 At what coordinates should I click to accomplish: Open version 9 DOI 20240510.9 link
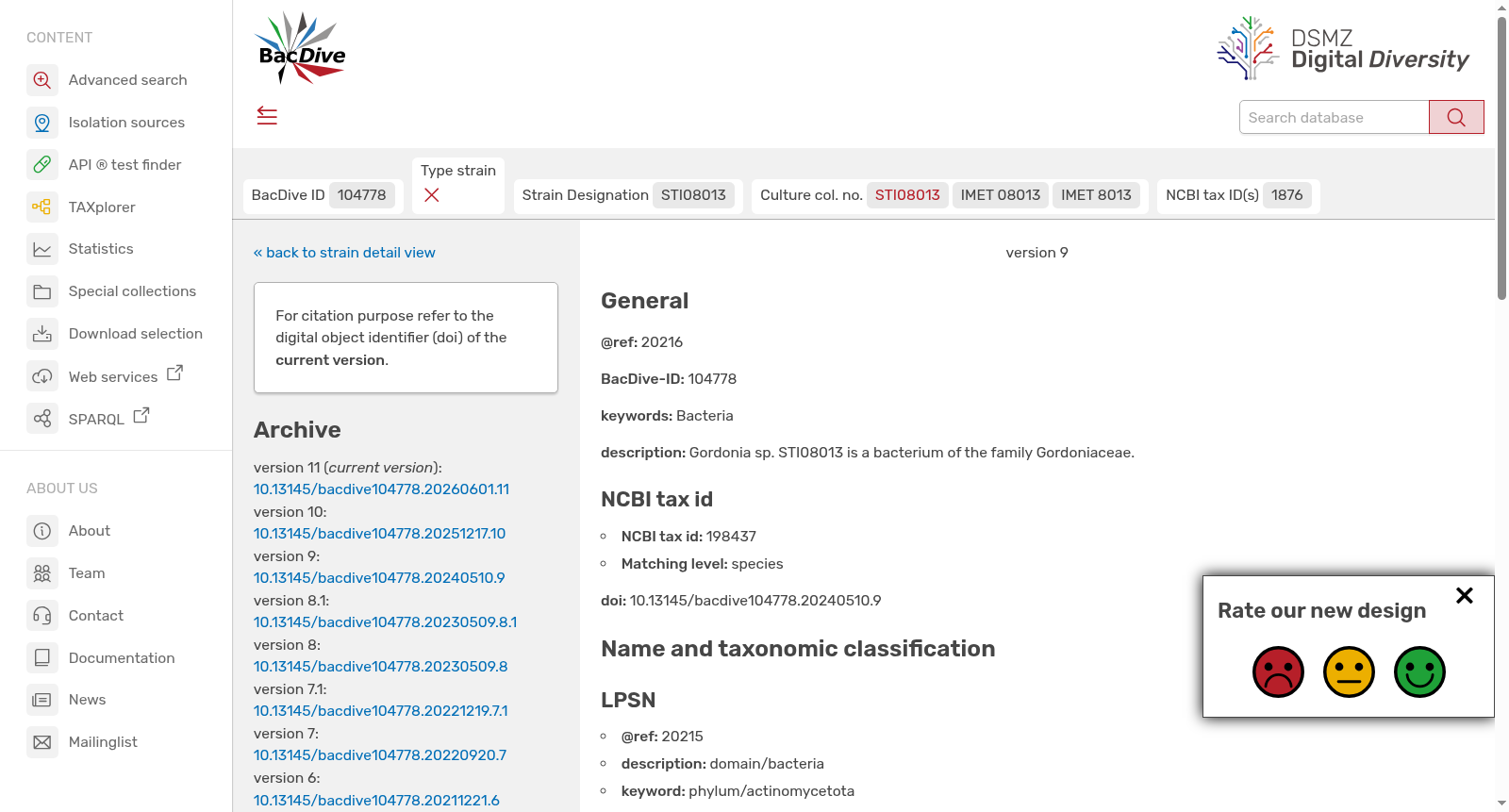click(379, 578)
